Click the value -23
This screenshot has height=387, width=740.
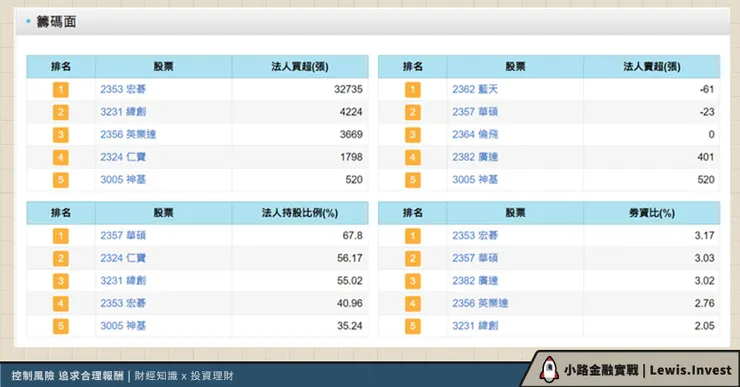(x=707, y=112)
